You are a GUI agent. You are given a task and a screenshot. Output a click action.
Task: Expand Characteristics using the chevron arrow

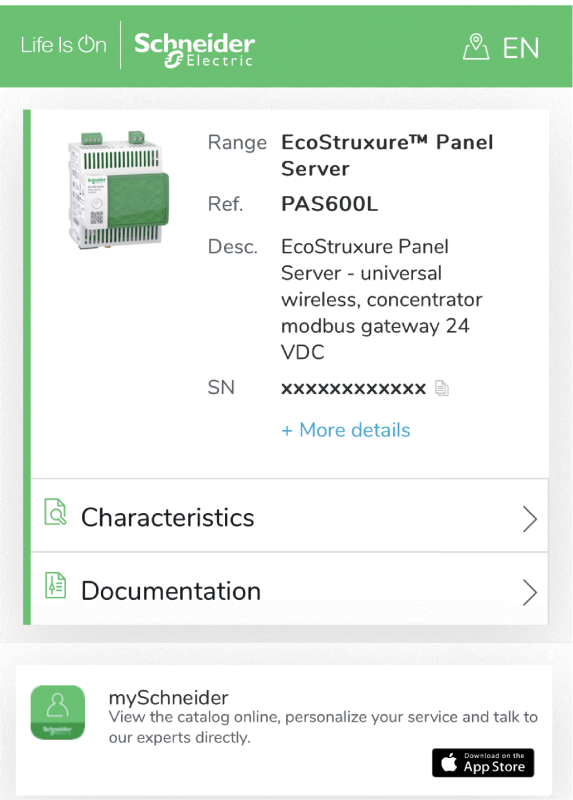530,519
